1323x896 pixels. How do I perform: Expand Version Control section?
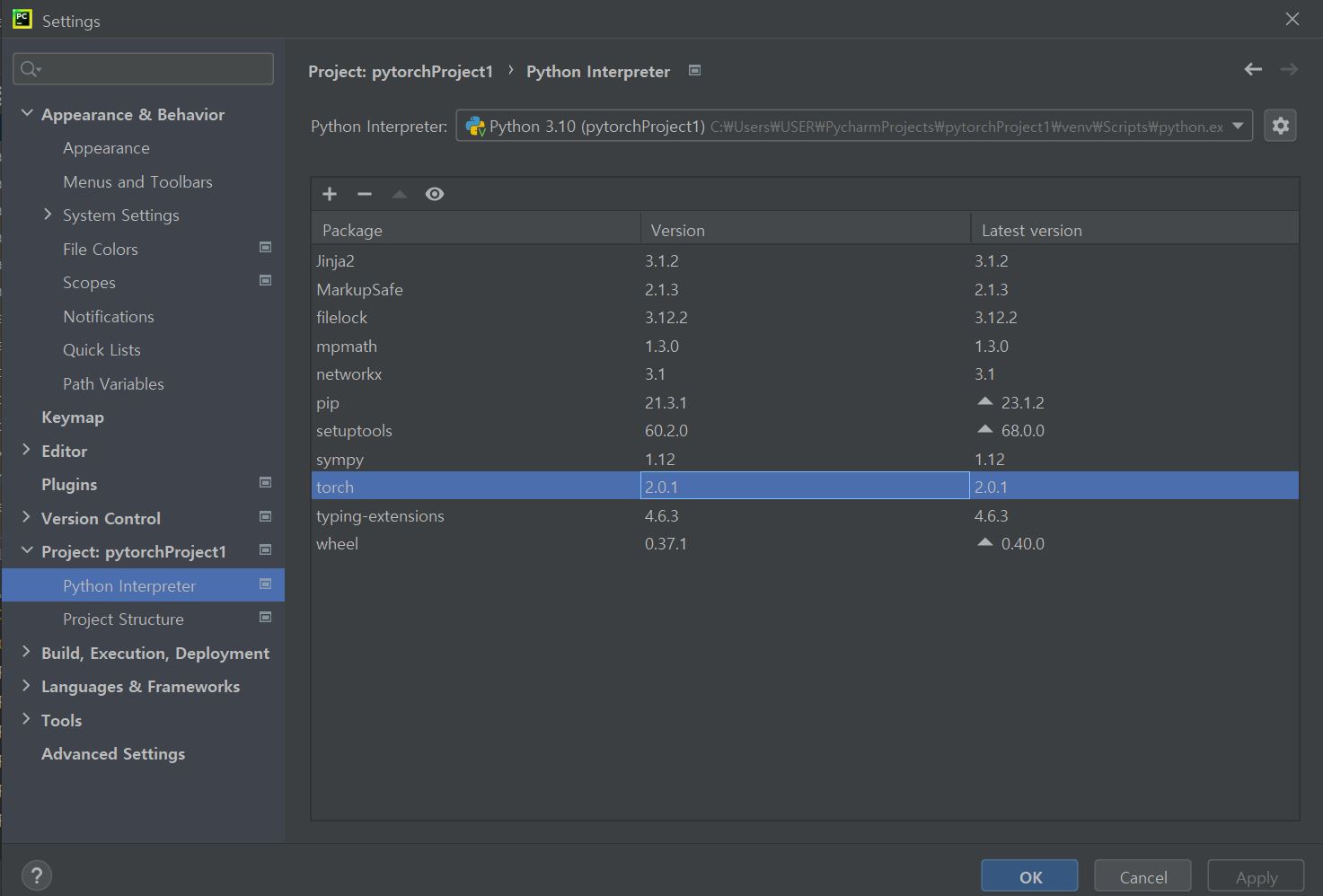coord(26,517)
